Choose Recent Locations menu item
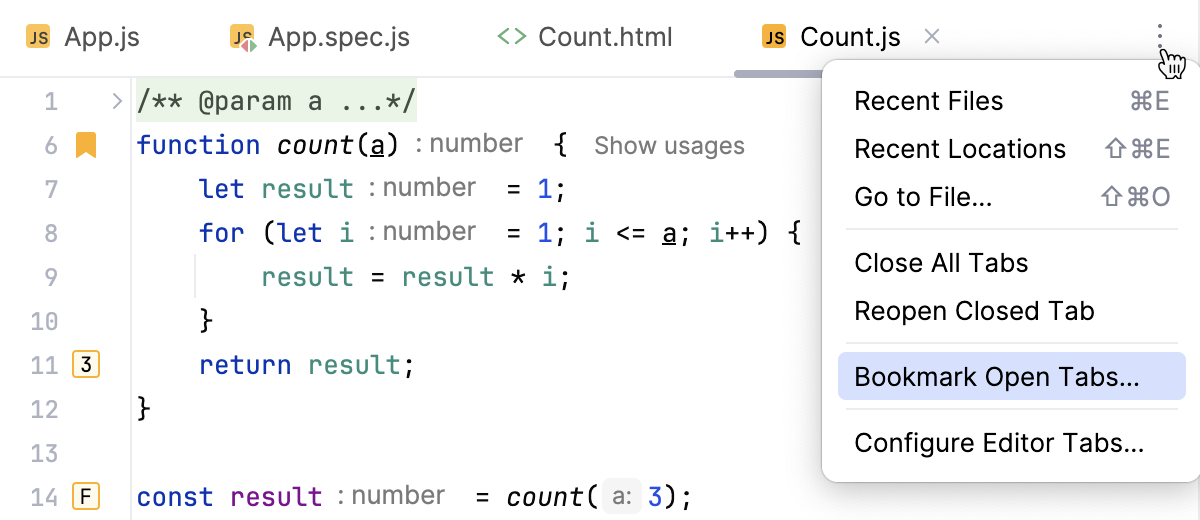The image size is (1200, 520). tap(960, 149)
